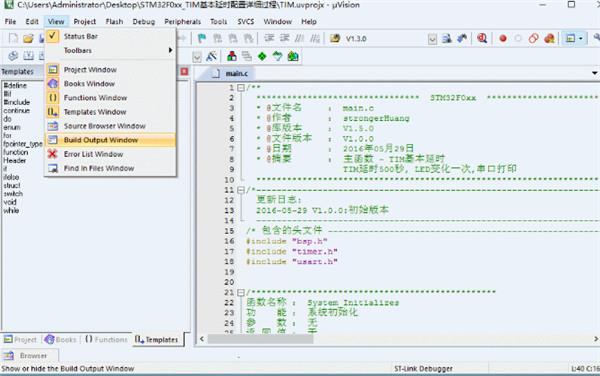
Task: Click the Start Debug Session magnifier icon
Action: coord(482,38)
